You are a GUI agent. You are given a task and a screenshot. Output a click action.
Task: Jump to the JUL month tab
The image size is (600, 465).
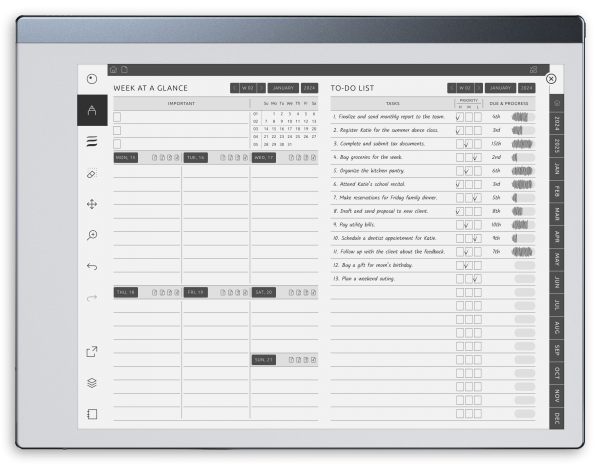point(557,305)
